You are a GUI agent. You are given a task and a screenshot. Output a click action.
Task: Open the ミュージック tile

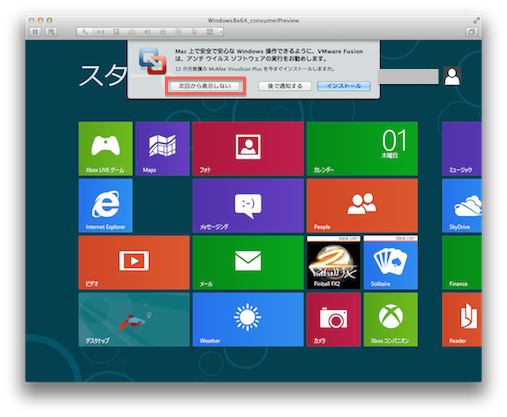(462, 149)
